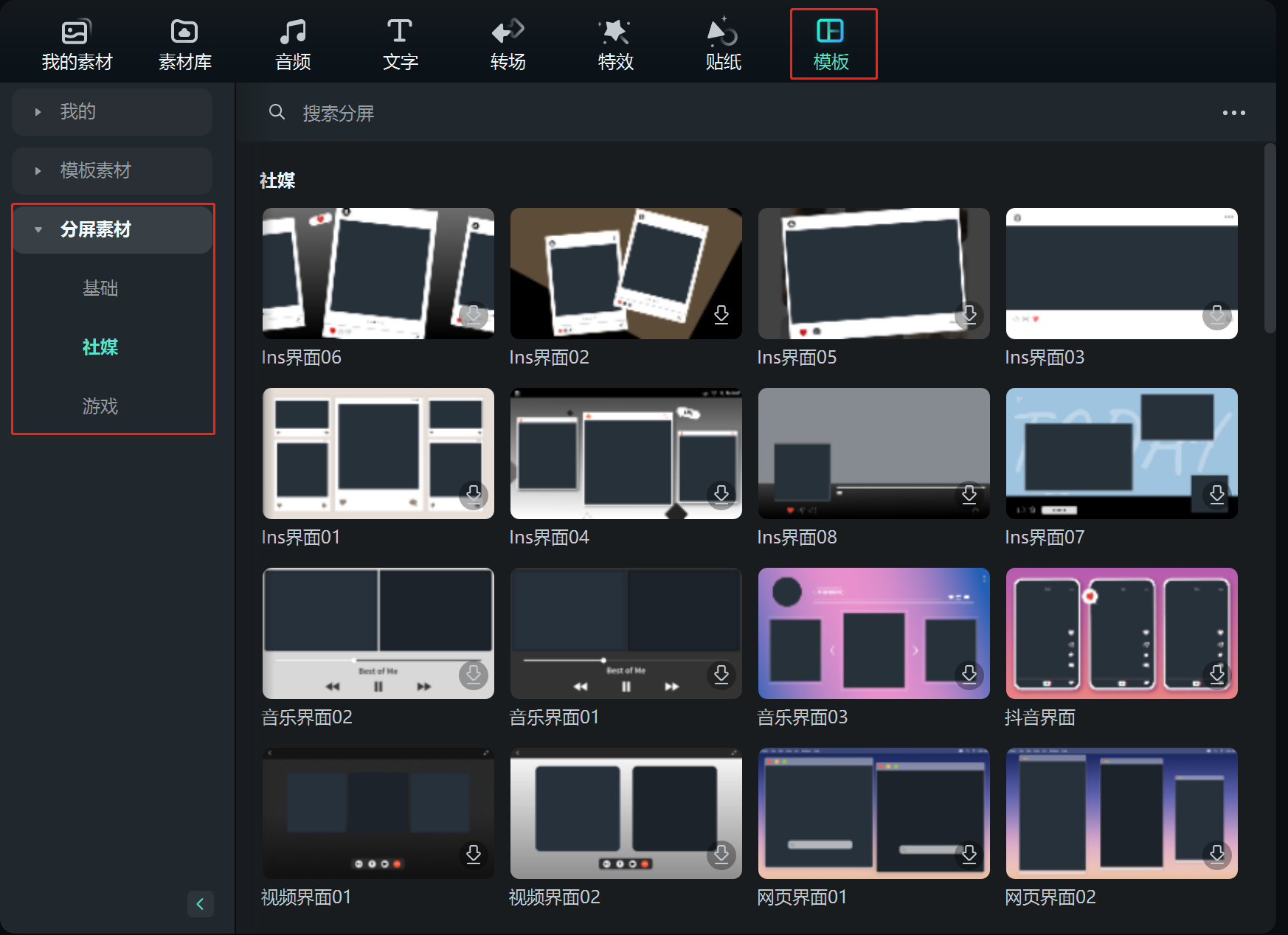1288x935 pixels.
Task: Select the 基础 category
Action: coord(100,288)
